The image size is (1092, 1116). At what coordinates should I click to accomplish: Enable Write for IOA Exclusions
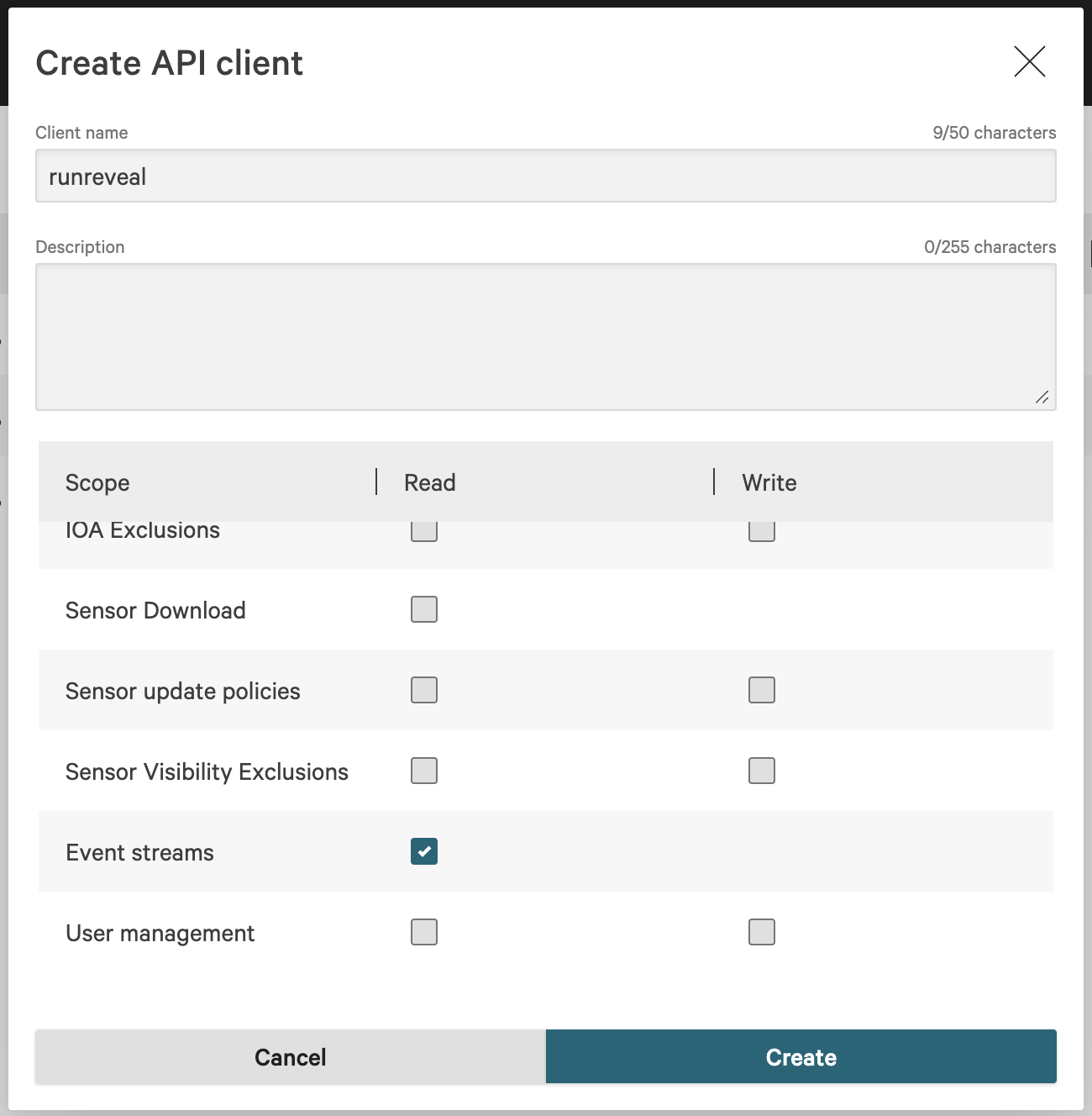[x=762, y=533]
